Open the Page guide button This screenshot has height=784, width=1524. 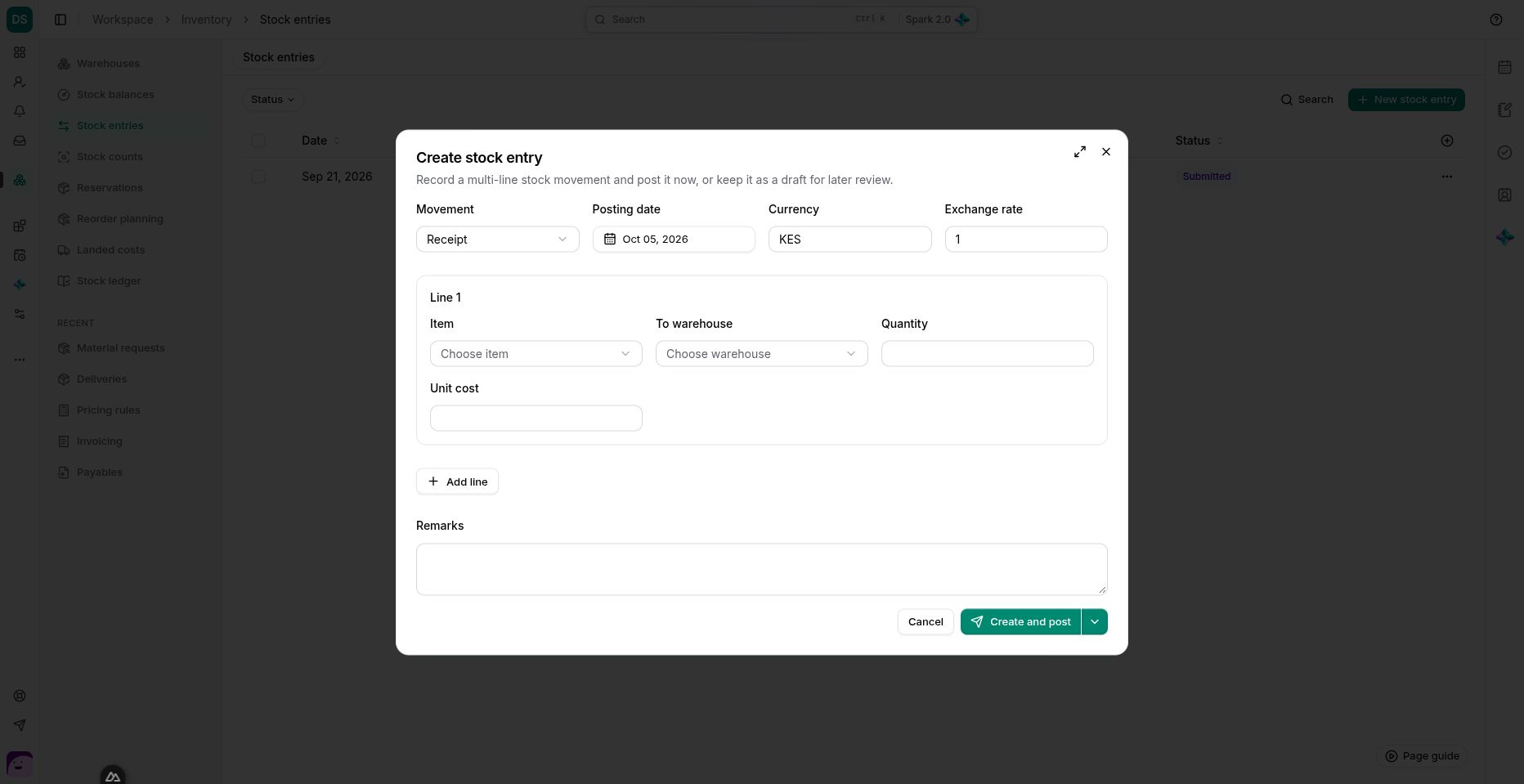1421,756
